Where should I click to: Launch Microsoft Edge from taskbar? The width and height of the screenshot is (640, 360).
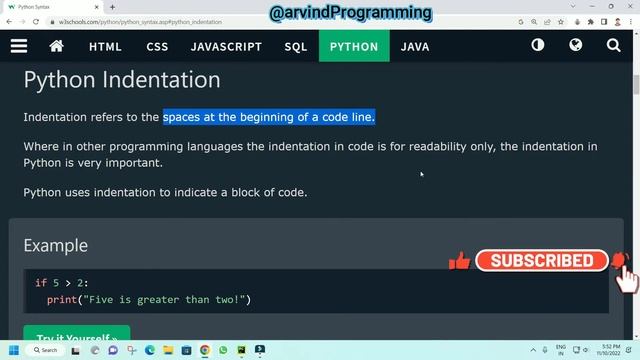point(150,350)
